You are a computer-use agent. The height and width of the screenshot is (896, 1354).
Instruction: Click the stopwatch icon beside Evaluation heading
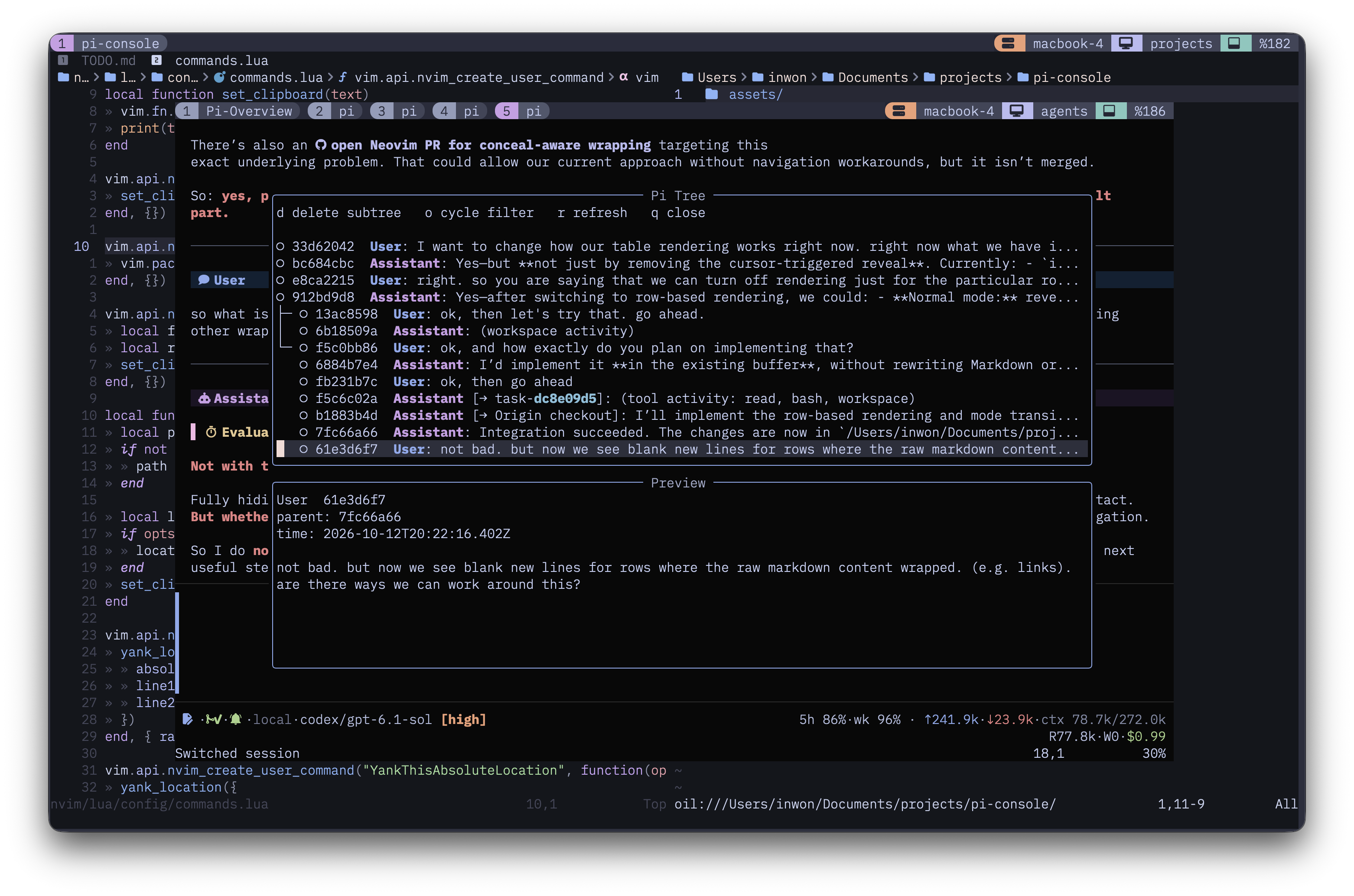point(212,432)
